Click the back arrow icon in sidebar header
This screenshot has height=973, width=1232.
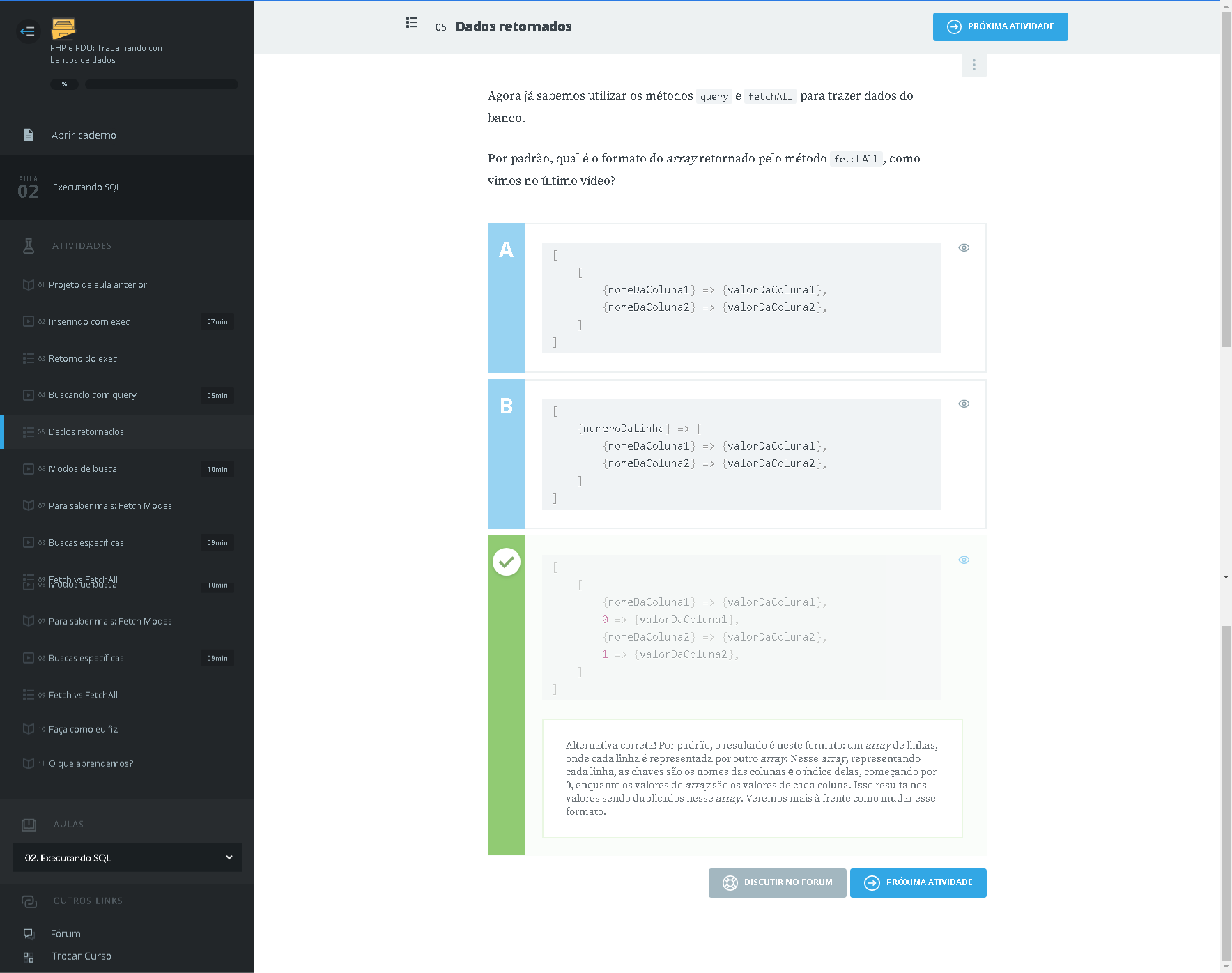click(28, 31)
